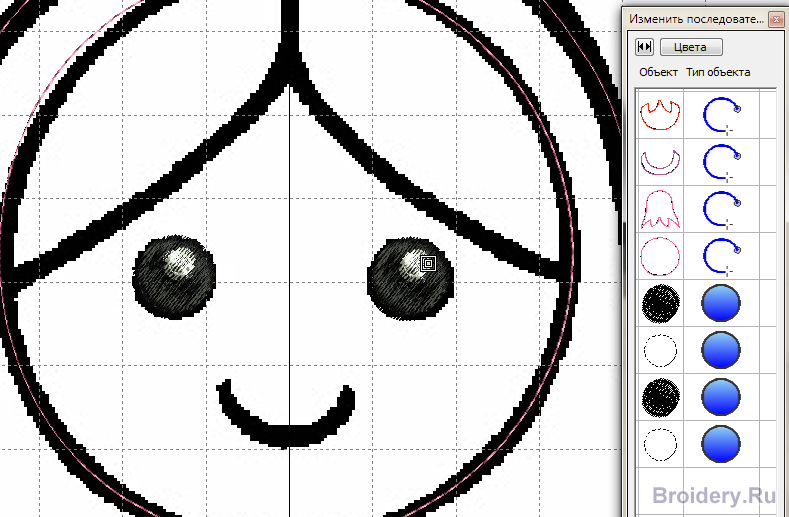Click the outline type icon beside red crown
The width and height of the screenshot is (789, 517).
click(722, 115)
